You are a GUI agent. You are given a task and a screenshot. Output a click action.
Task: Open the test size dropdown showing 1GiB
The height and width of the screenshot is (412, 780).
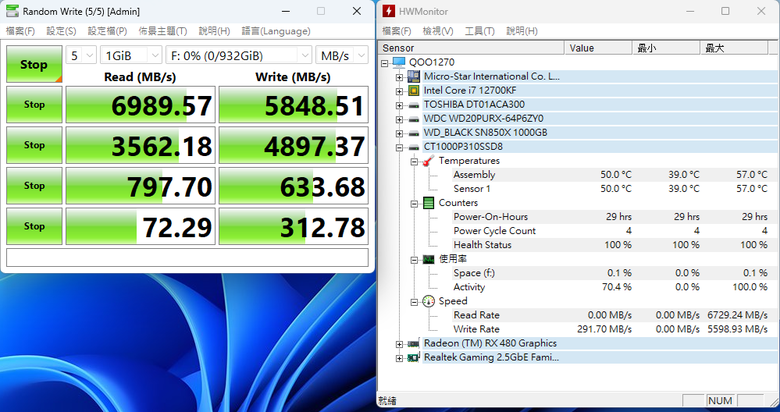(131, 55)
